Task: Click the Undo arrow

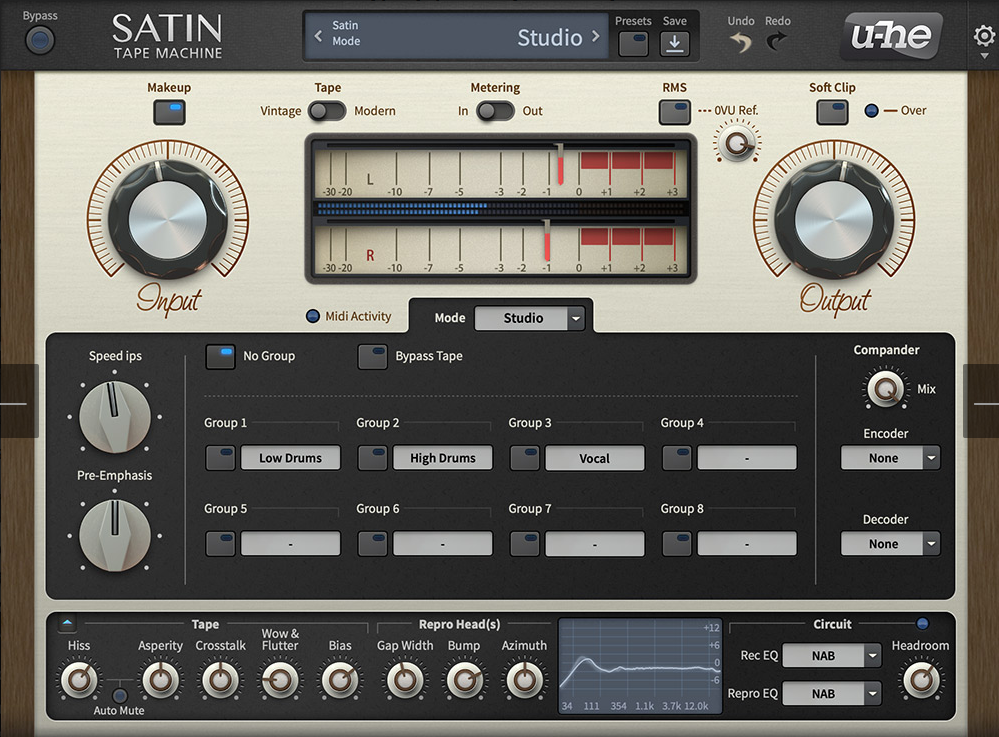Action: 740,42
